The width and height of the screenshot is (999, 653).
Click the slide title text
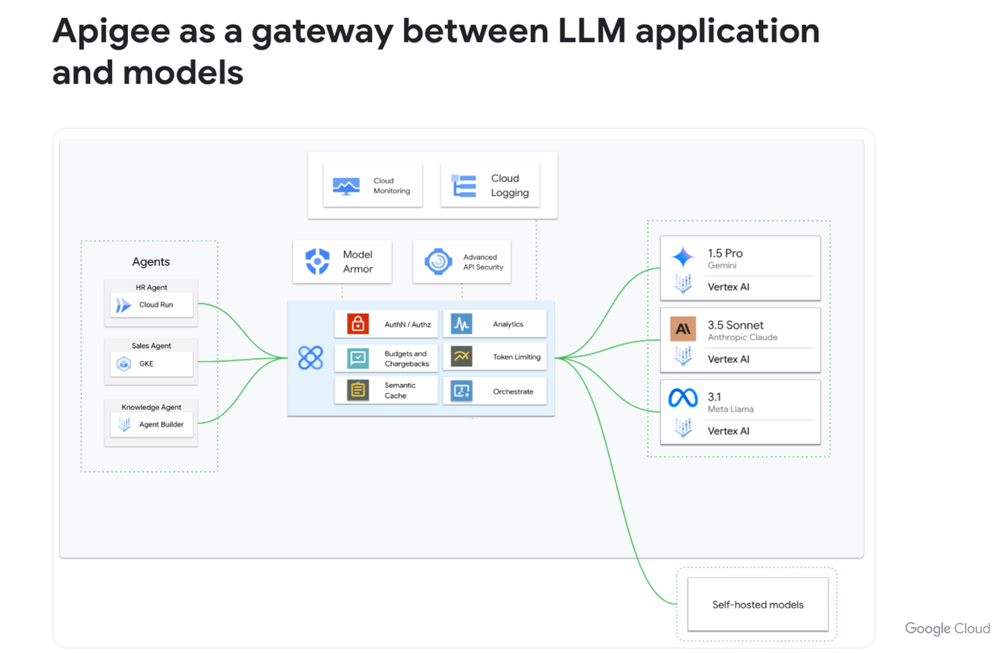click(x=436, y=51)
